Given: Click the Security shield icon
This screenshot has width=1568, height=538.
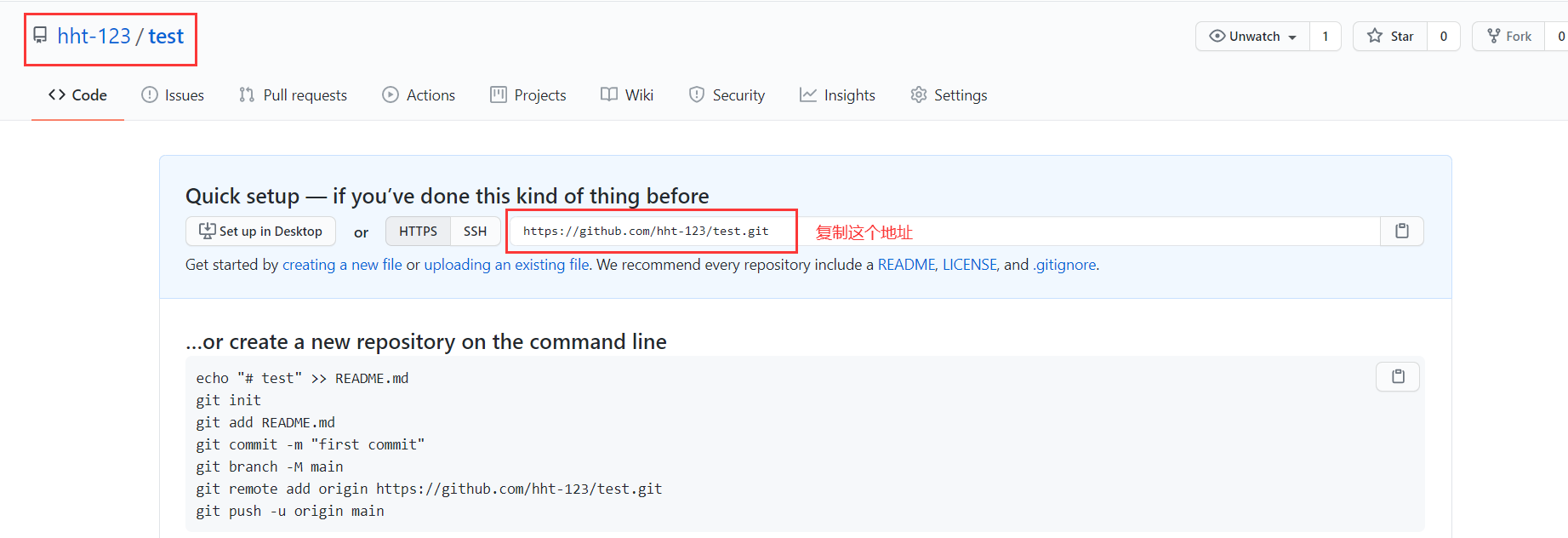Looking at the screenshot, I should click(697, 94).
